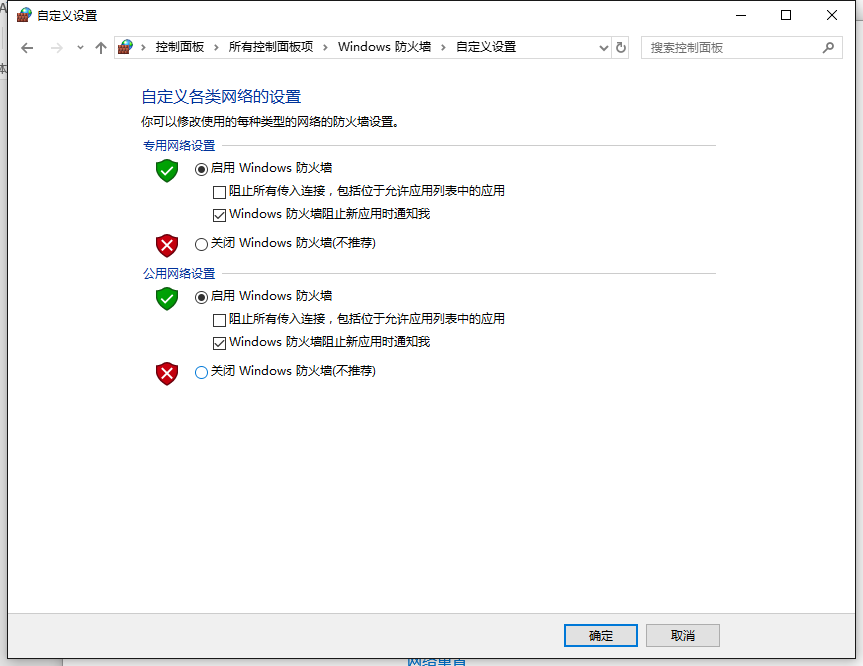Screen dimensions: 863x666
Task: Uncheck notify me option under public network
Action: click(219, 343)
